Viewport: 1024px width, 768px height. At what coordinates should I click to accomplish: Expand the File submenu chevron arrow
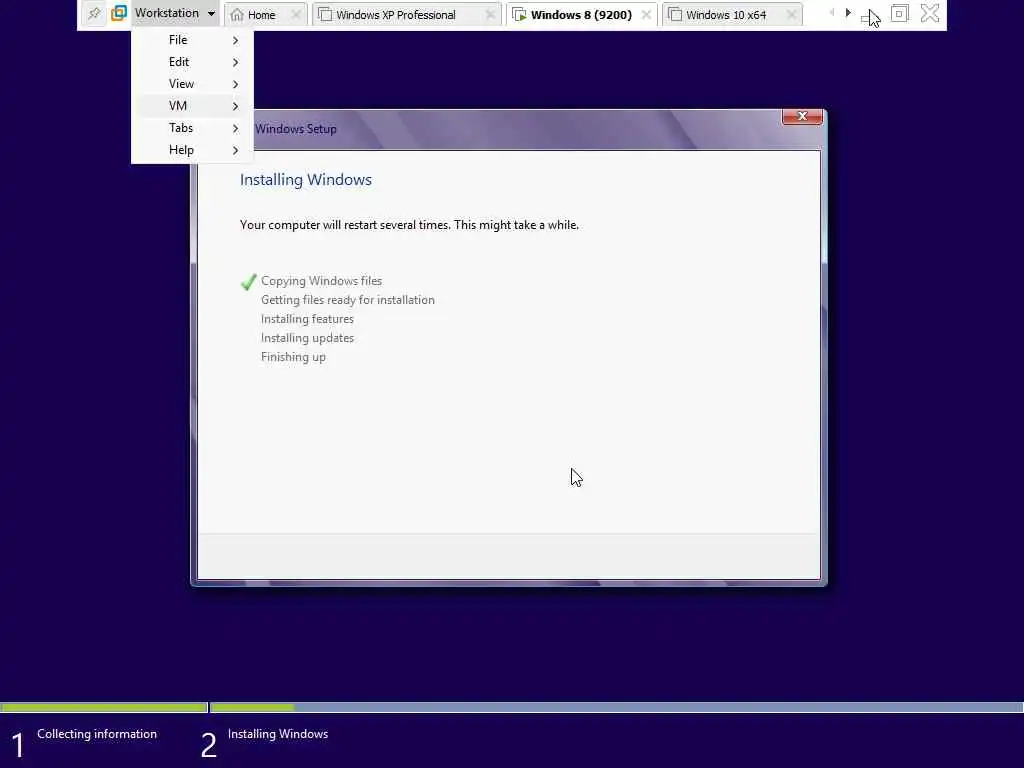click(235, 40)
